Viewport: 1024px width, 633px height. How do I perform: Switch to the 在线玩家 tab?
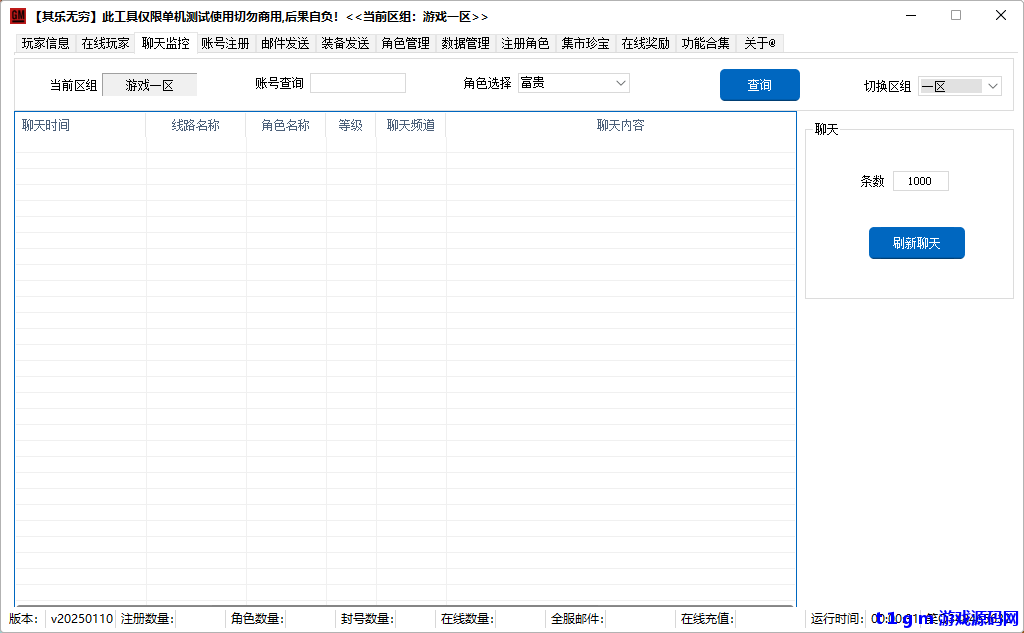[105, 44]
